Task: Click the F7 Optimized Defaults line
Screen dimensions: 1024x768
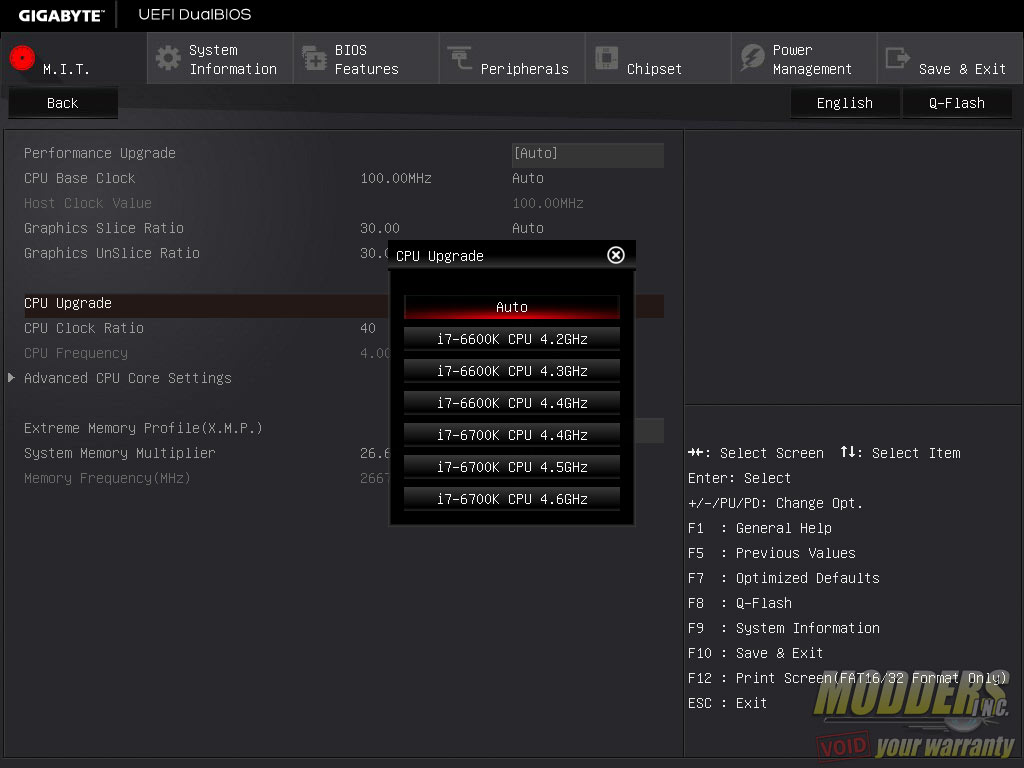Action: click(784, 578)
